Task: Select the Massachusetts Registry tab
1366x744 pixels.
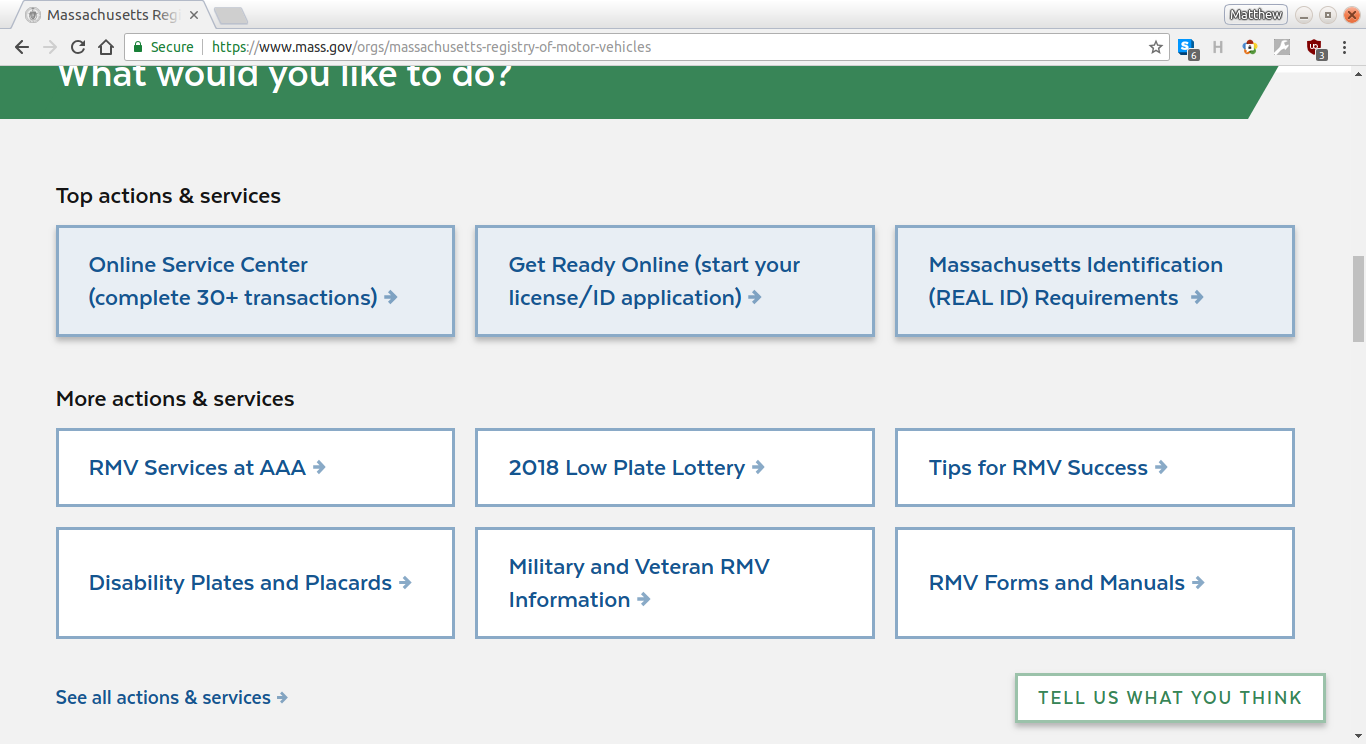Action: (111, 15)
